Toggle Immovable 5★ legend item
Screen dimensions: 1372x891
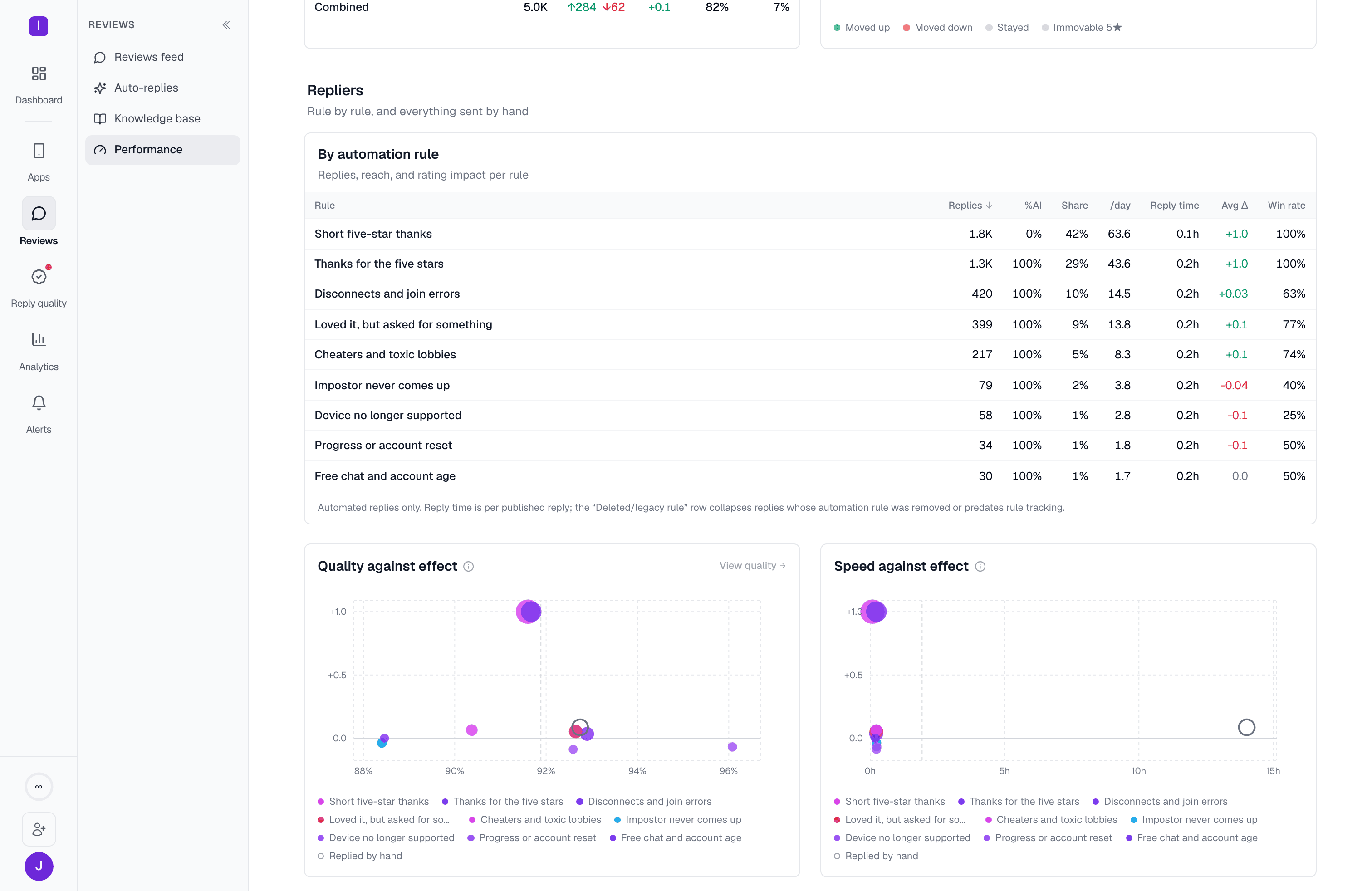coord(1082,28)
